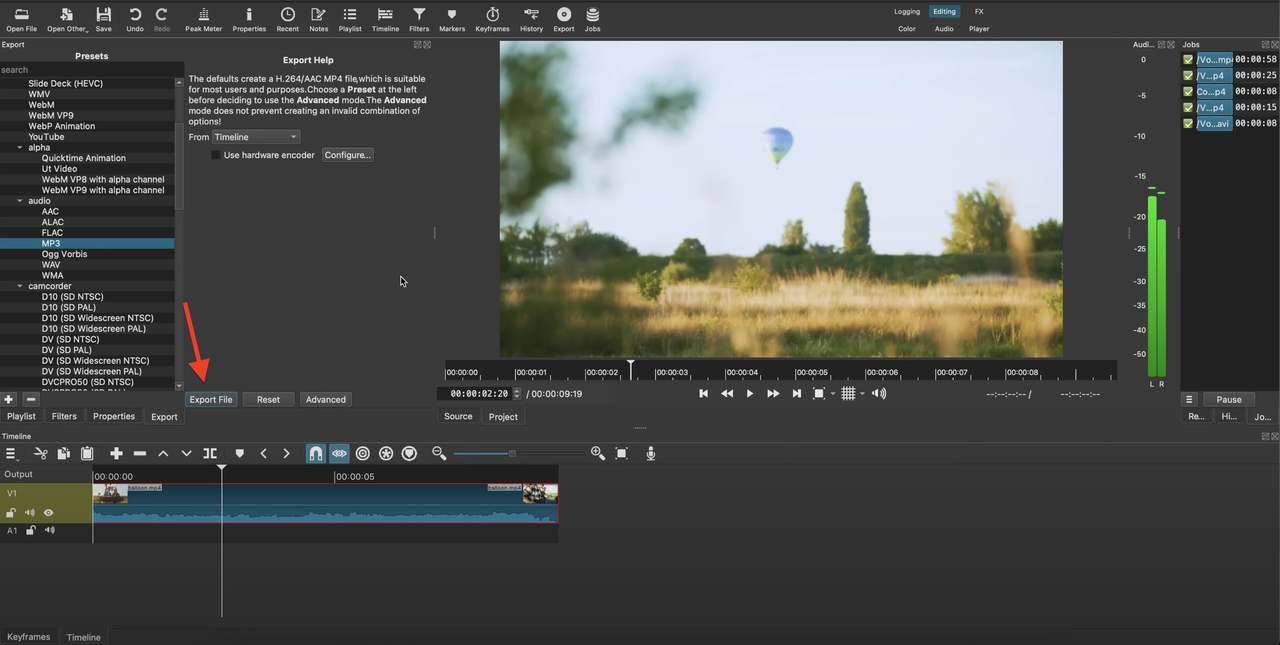Switch to bottom-left Properties tab
The height and width of the screenshot is (645, 1280).
click(114, 416)
